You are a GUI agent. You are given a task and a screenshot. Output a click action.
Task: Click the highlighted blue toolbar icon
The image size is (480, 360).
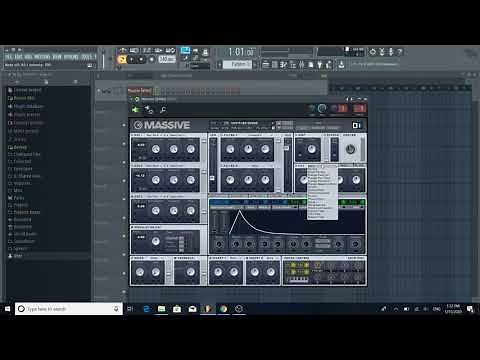pos(185,50)
